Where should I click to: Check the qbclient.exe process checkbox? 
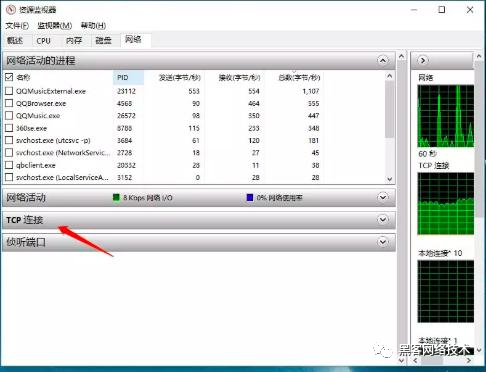click(x=9, y=165)
